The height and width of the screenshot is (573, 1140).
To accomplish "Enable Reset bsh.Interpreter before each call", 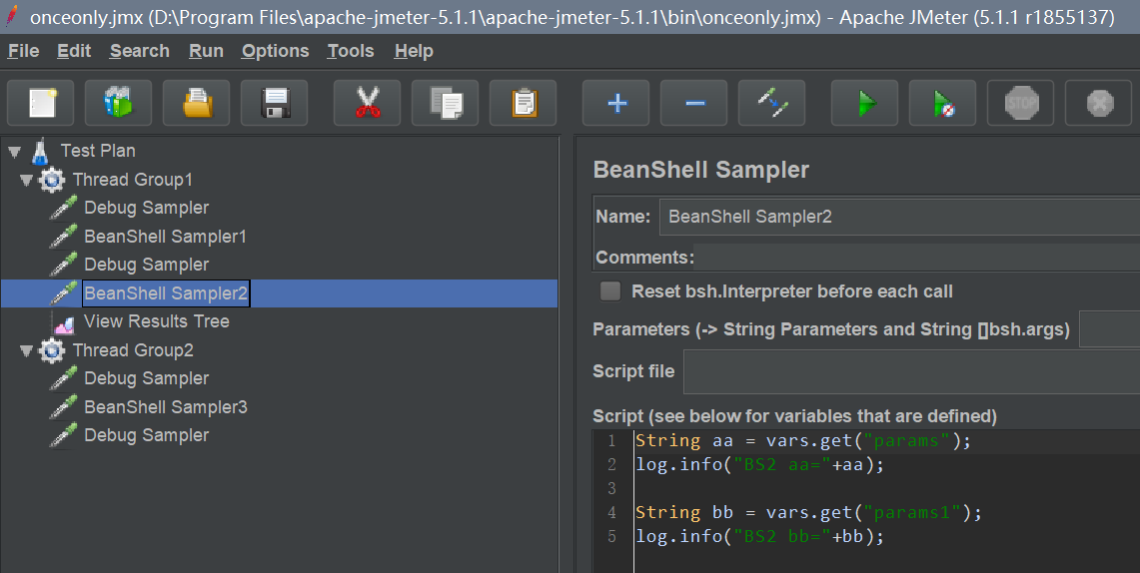I will (611, 292).
